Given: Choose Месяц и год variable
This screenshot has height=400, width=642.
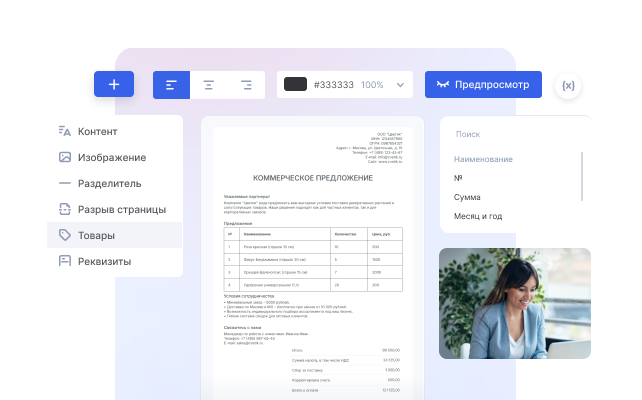Looking at the screenshot, I should 478,216.
